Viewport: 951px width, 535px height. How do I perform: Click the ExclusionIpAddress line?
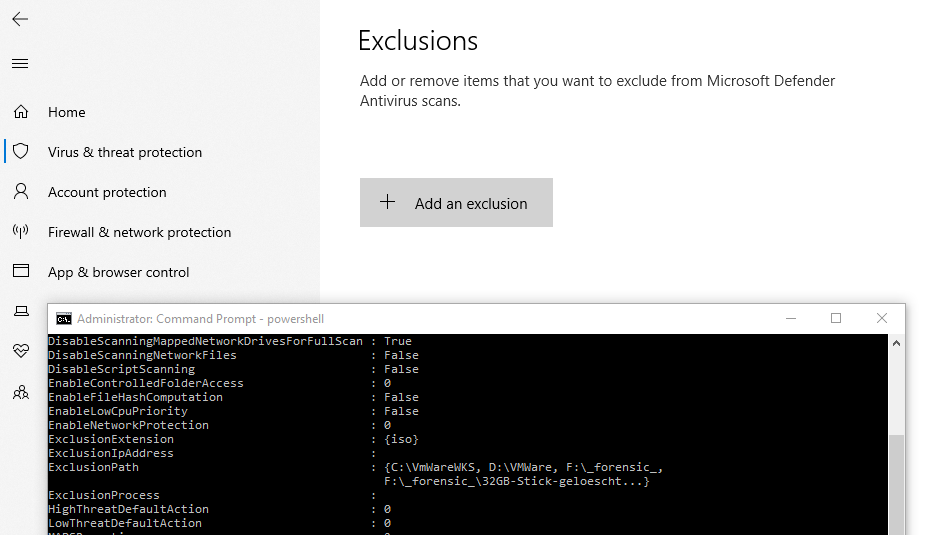pyautogui.click(x=212, y=453)
